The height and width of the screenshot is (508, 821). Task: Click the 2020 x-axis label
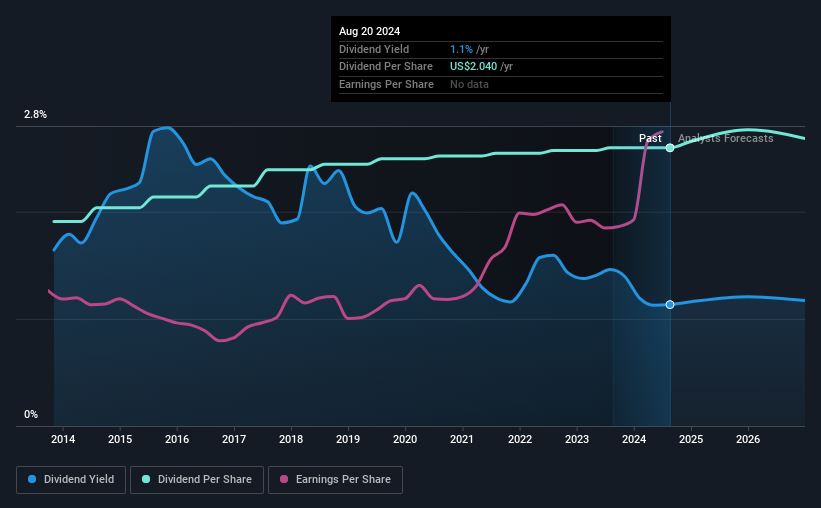pos(405,439)
